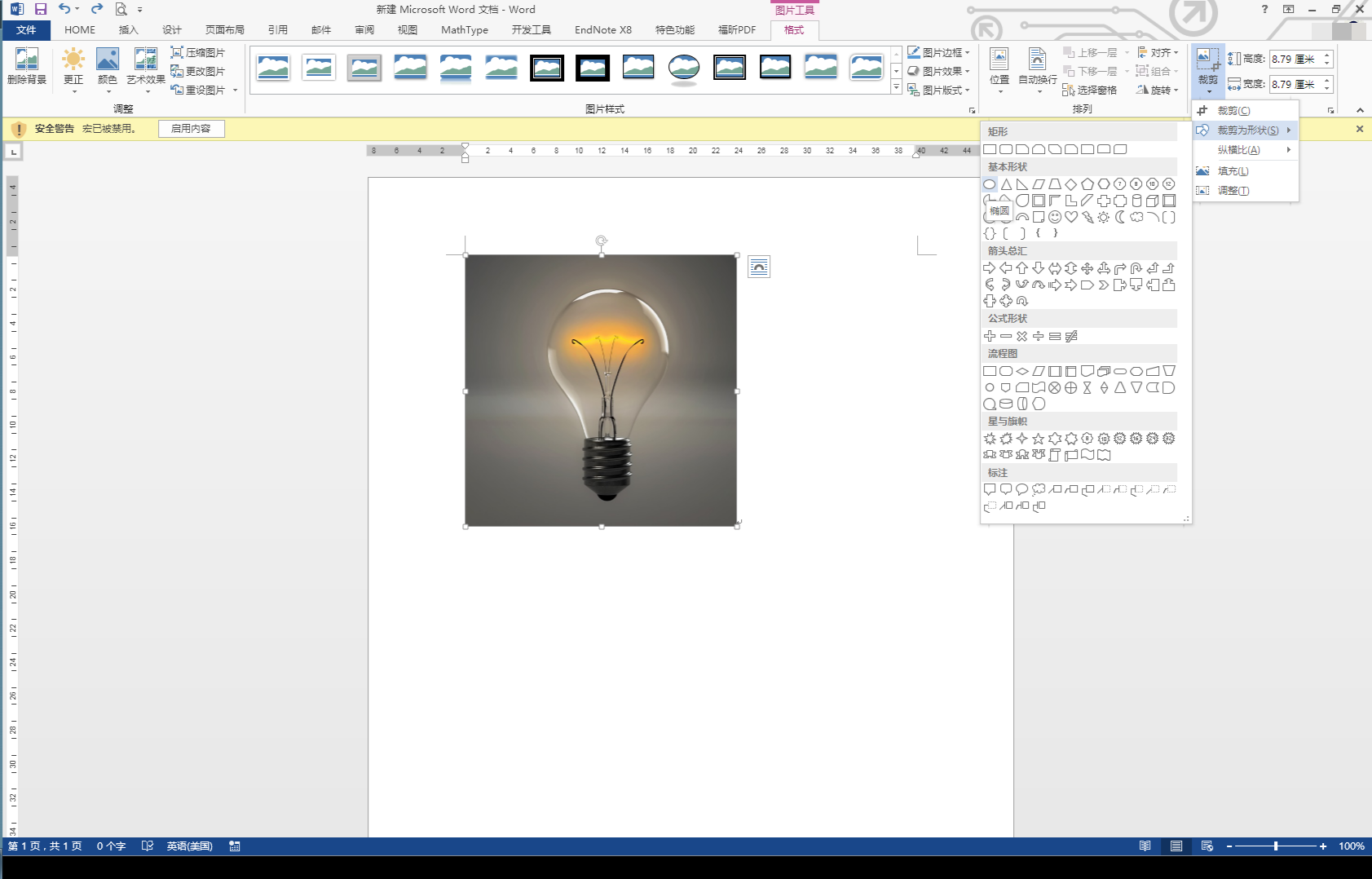
Task: Choose the division sign formula shape
Action: point(1039,336)
